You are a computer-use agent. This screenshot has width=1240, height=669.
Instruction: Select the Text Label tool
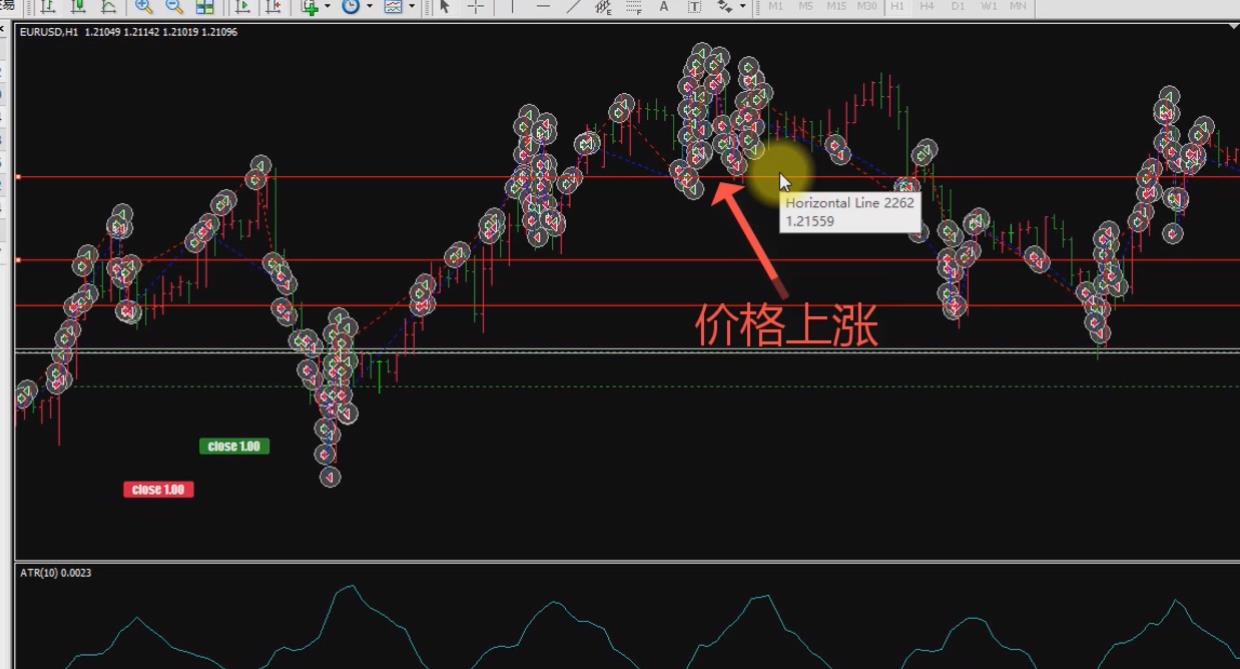pyautogui.click(x=694, y=7)
